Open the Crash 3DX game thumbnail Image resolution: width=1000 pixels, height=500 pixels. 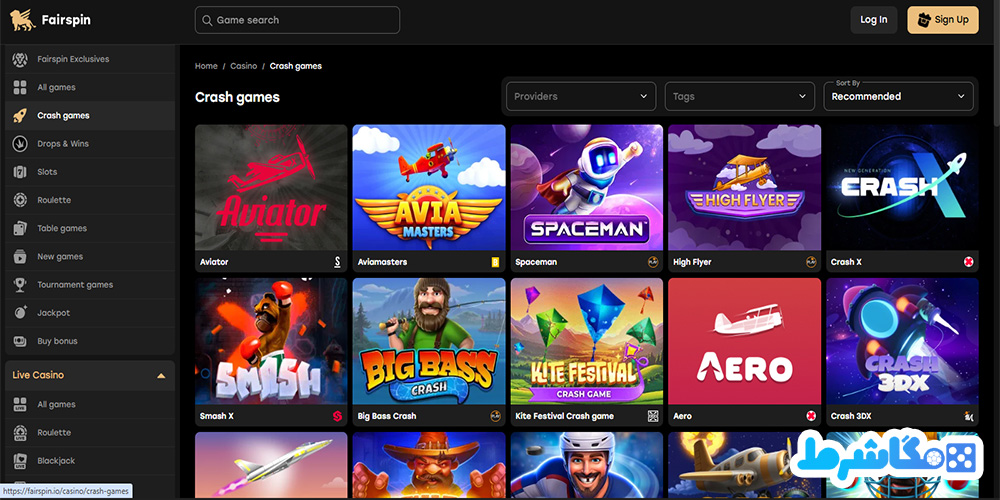point(902,341)
